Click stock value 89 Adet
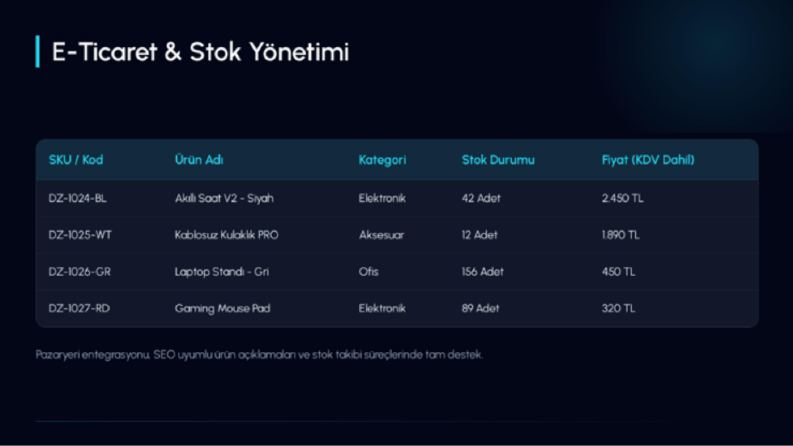Image resolution: width=793 pixels, height=446 pixels. click(480, 308)
